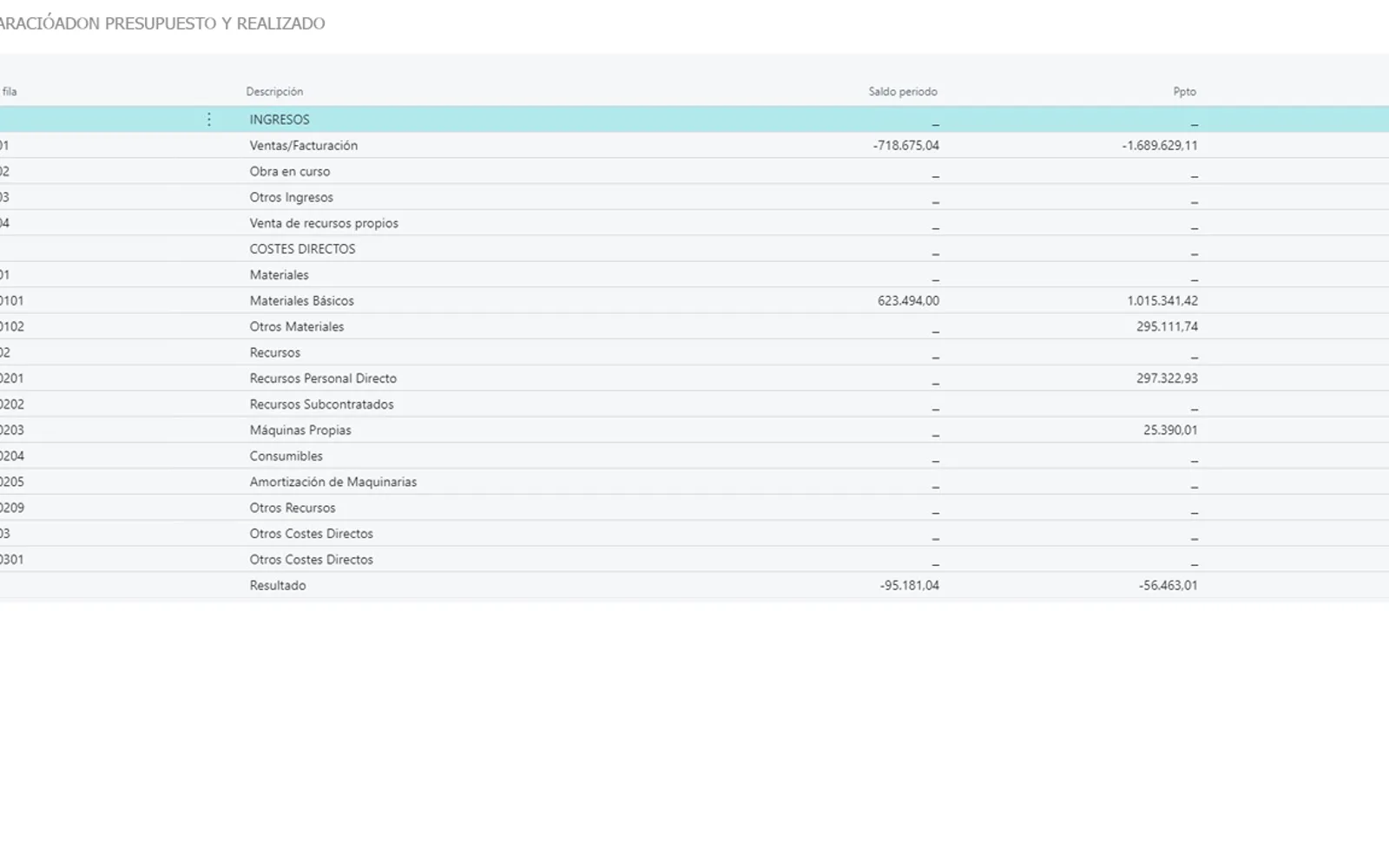Click the Ppto column header
Screen dimensions: 1389x868
point(1185,91)
